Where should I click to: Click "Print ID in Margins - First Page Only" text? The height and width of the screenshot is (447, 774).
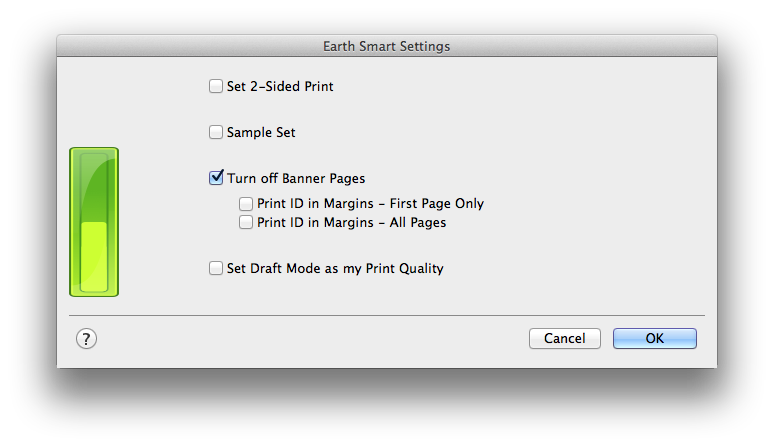pyautogui.click(x=370, y=203)
